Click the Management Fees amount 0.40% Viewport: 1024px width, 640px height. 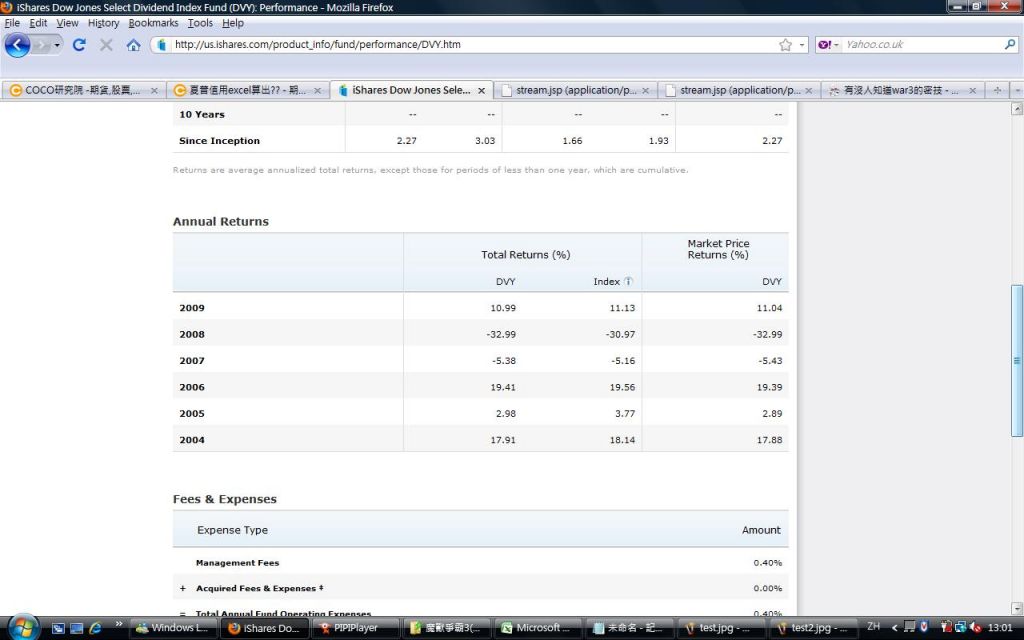pyautogui.click(x=767, y=563)
